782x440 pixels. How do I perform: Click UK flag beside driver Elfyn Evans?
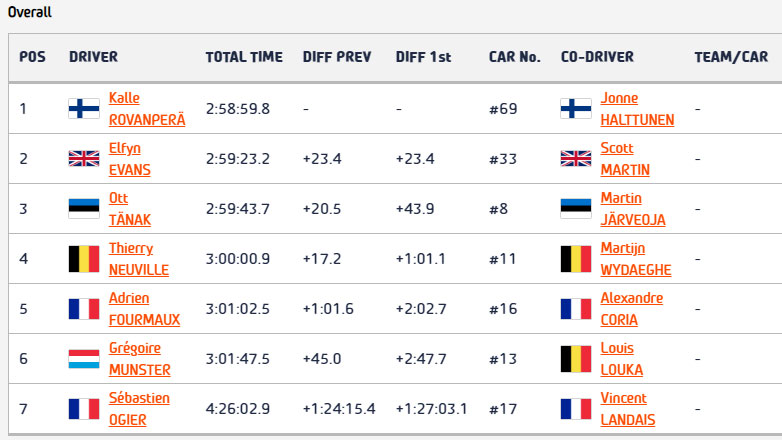click(x=83, y=159)
